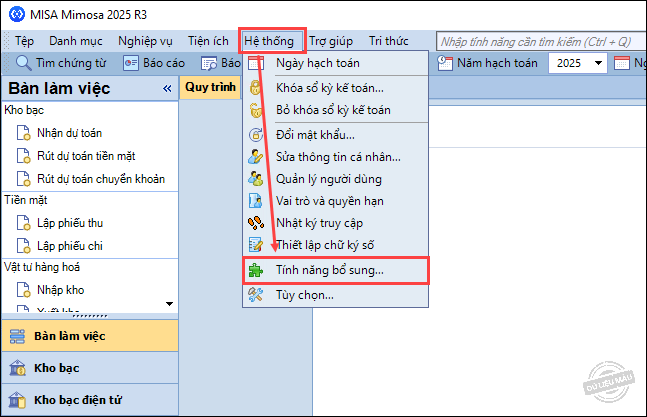Click the Tiền mặt group header

click(26, 200)
